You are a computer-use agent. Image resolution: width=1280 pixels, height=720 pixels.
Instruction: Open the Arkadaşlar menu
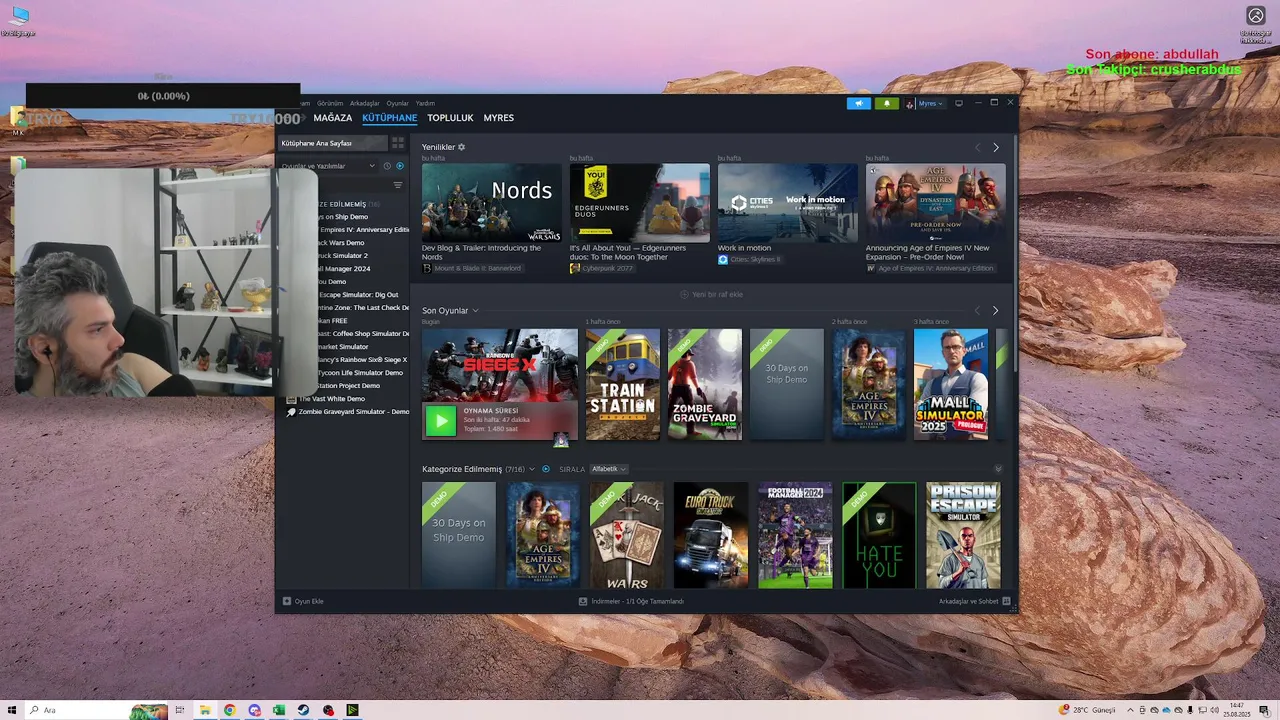coord(365,103)
